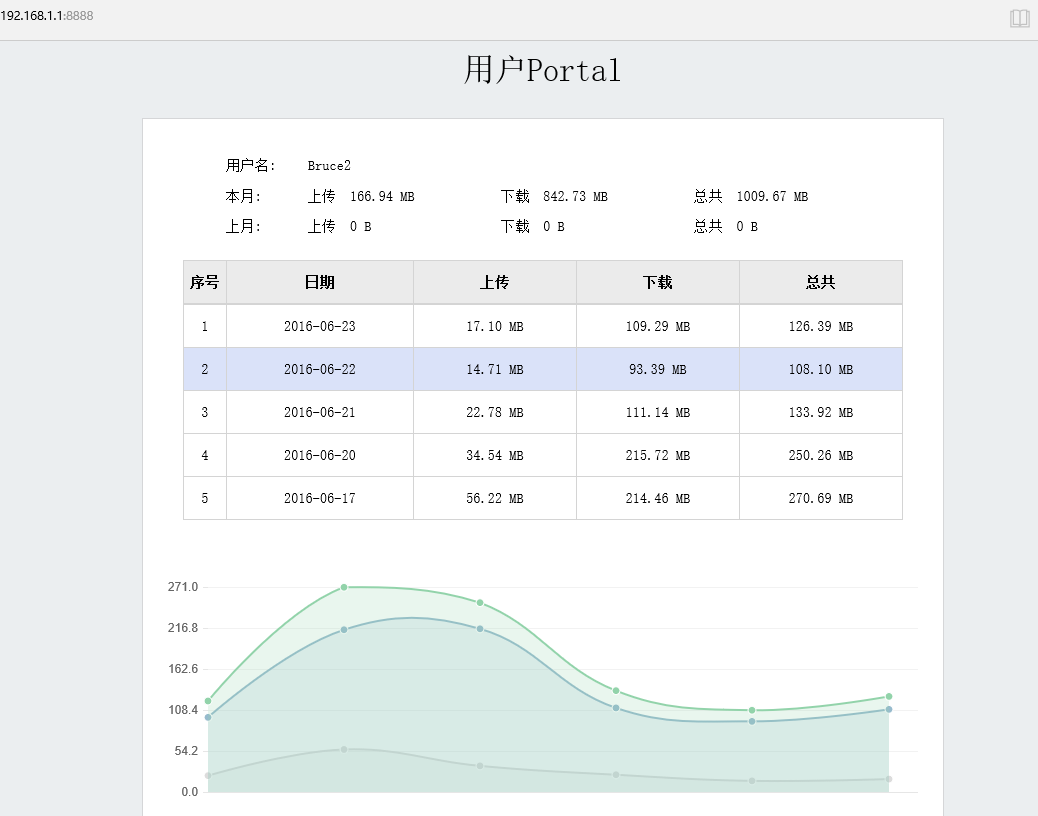Screen dimensions: 1038x816
Task: Click the peak point on green chart line
Action: pyautogui.click(x=344, y=587)
